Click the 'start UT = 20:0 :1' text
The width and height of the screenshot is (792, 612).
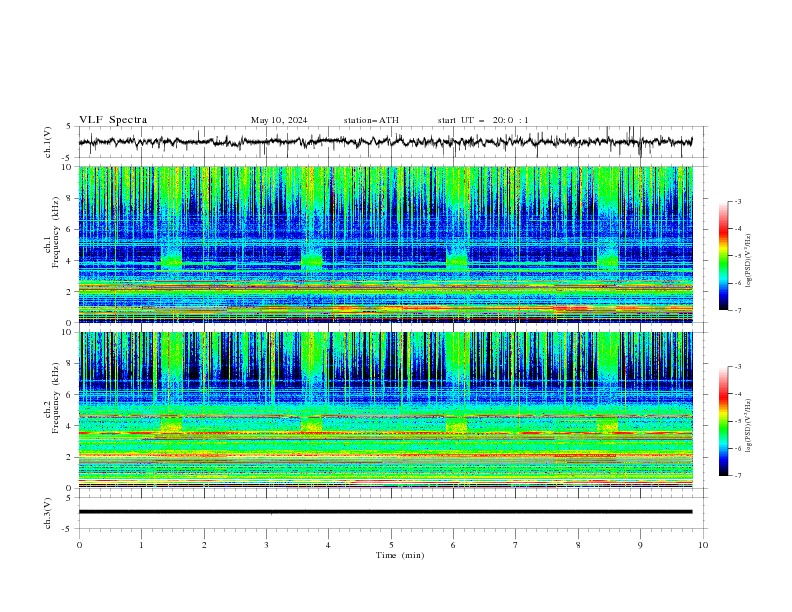pos(483,120)
